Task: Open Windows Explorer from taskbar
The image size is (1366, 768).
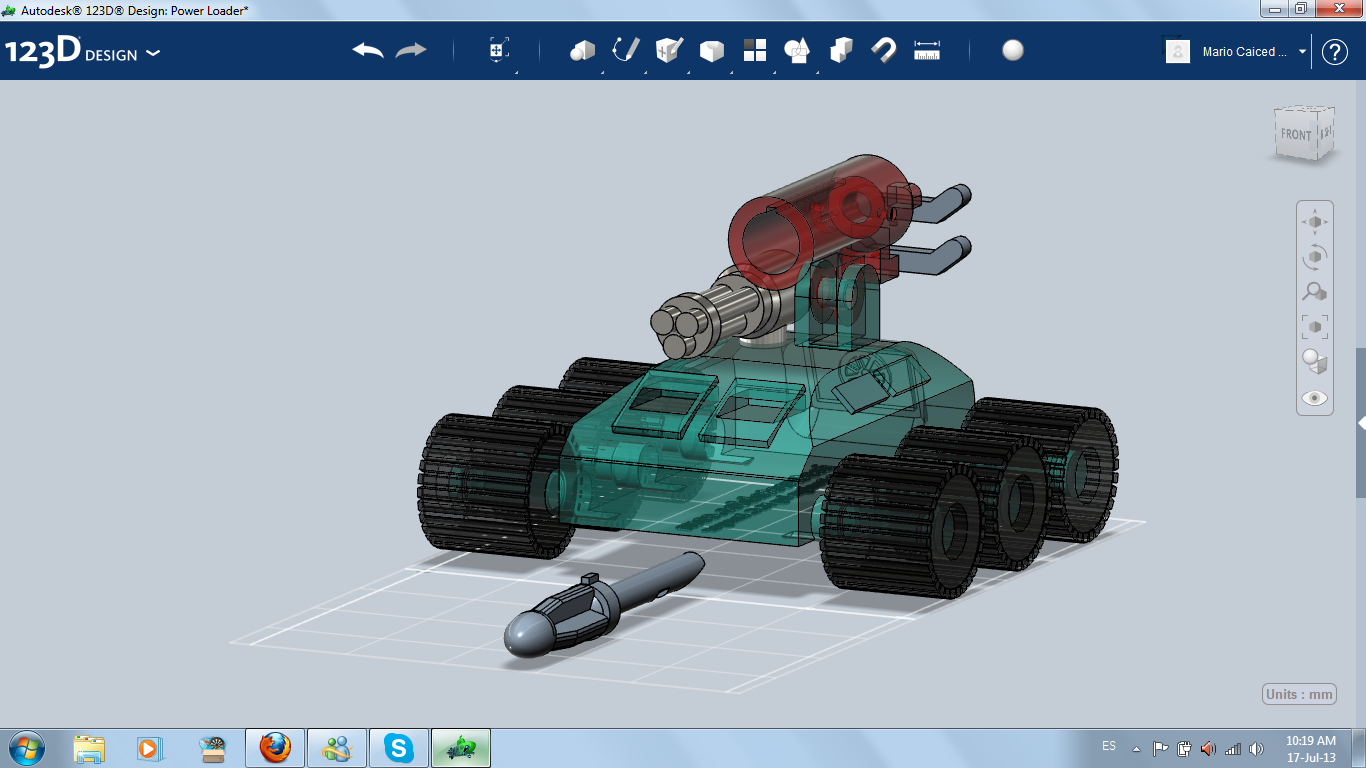Action: (x=89, y=748)
